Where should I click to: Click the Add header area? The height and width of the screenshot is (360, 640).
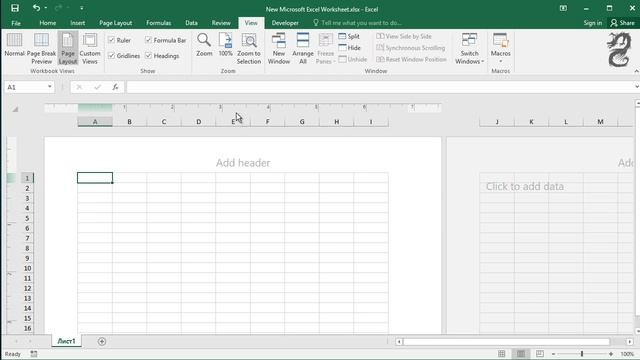(243, 163)
